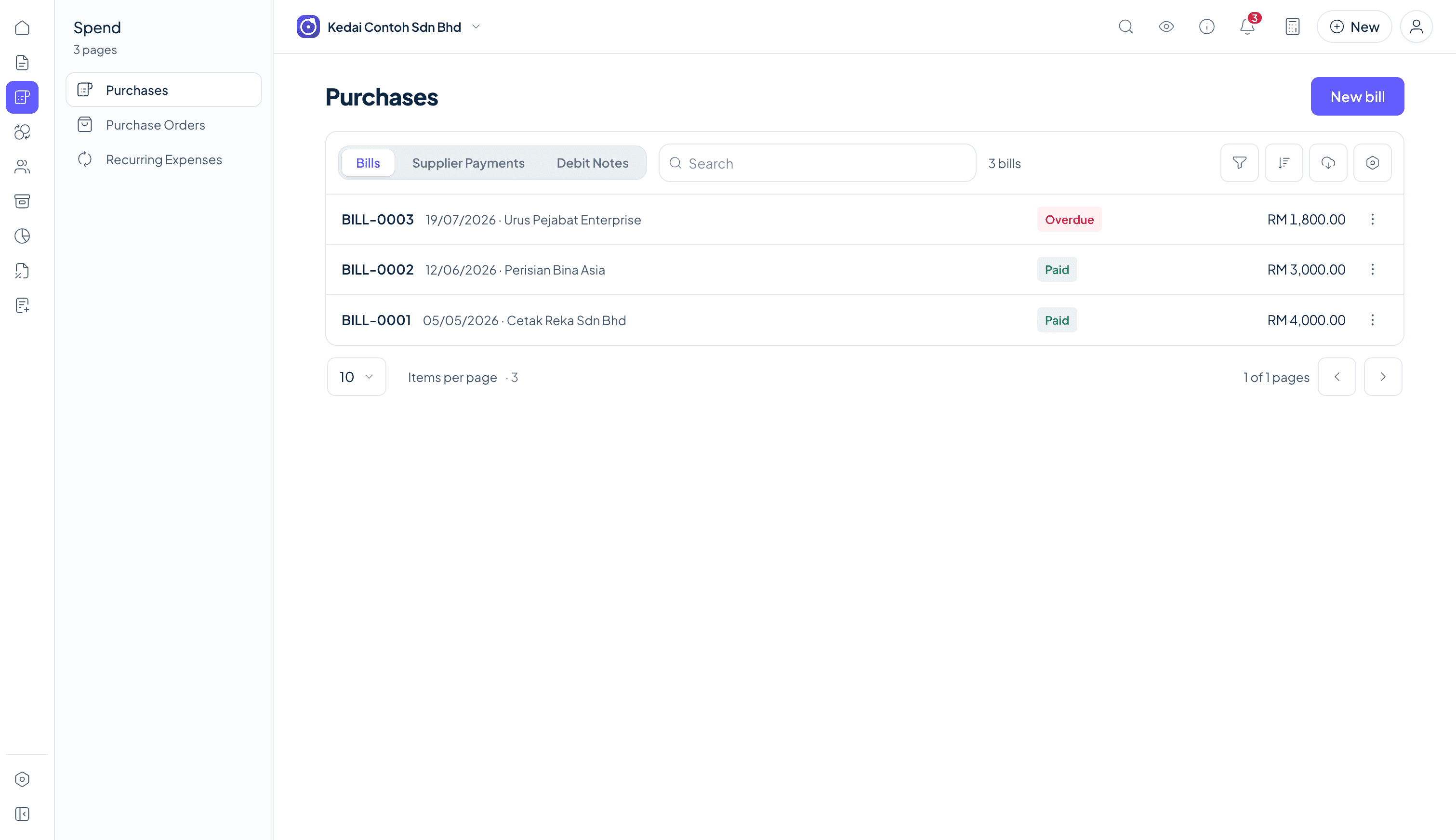1456x840 pixels.
Task: Click the New button in header
Action: 1354,26
